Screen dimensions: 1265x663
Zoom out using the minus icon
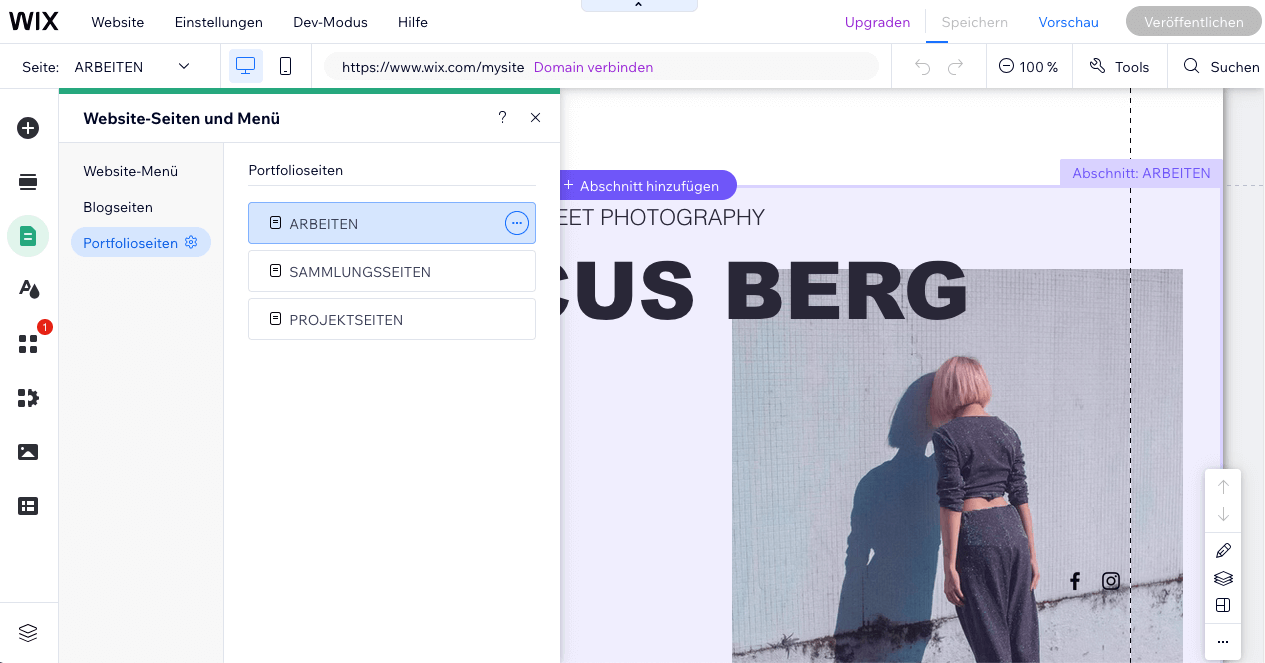[1006, 67]
